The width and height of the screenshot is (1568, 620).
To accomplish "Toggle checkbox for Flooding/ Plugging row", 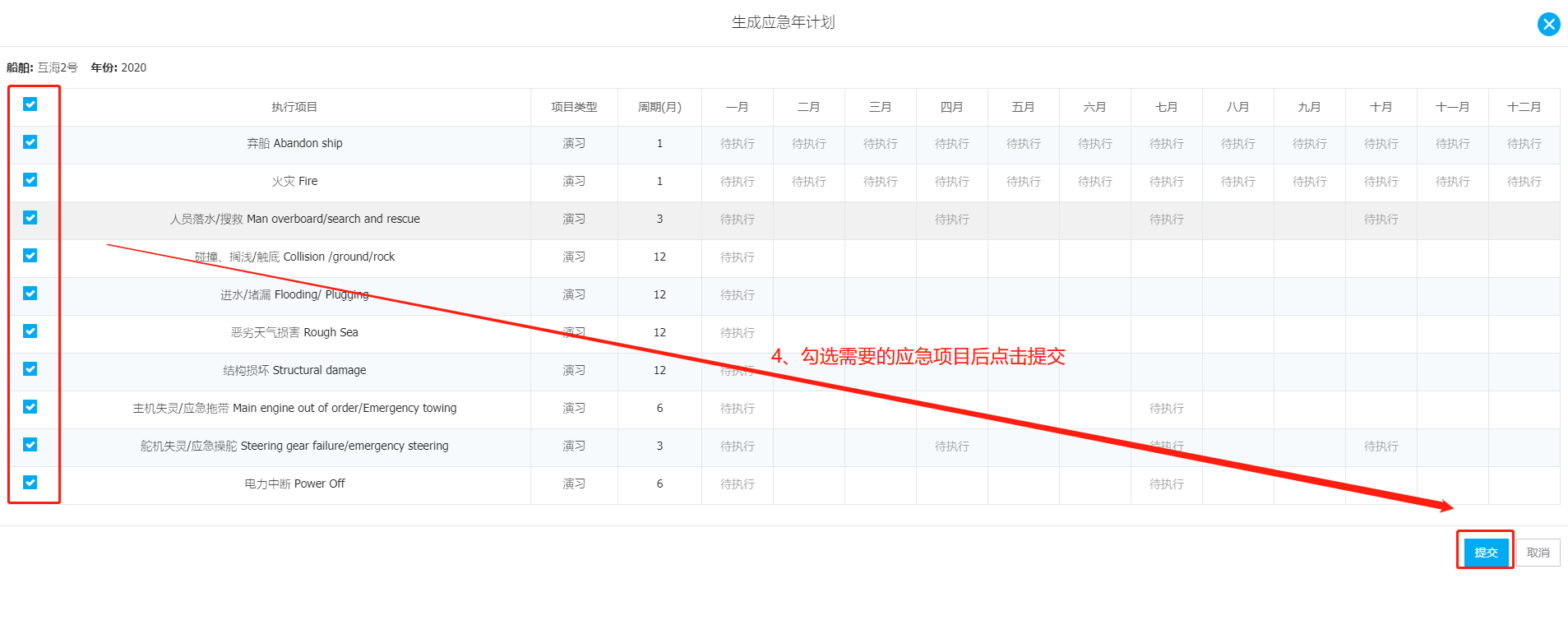I will coord(30,294).
